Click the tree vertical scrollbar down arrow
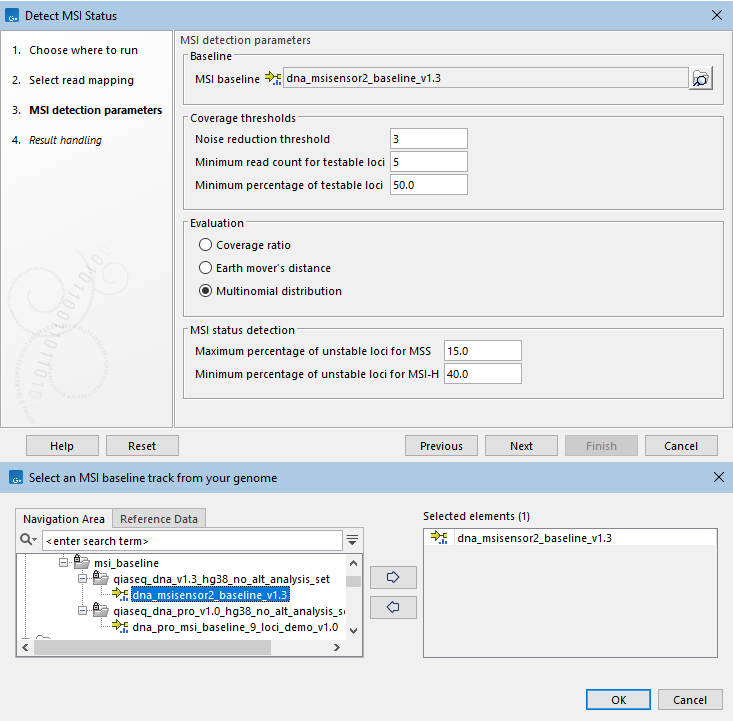Screen dimensions: 733x721 tap(353, 630)
